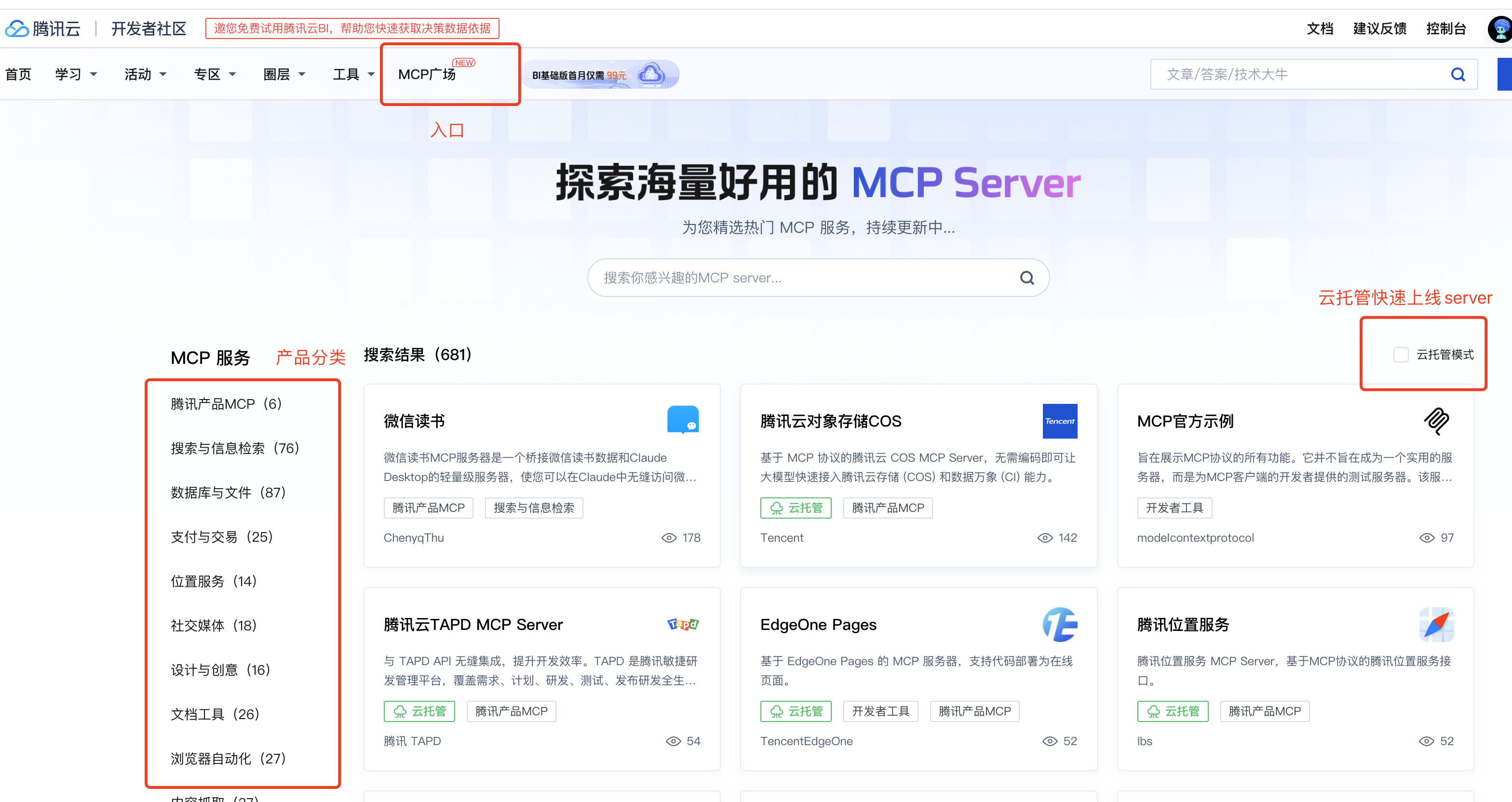Open the EdgeOne Pages card title
Viewport: 1512px width, 802px height.
pyautogui.click(x=818, y=624)
